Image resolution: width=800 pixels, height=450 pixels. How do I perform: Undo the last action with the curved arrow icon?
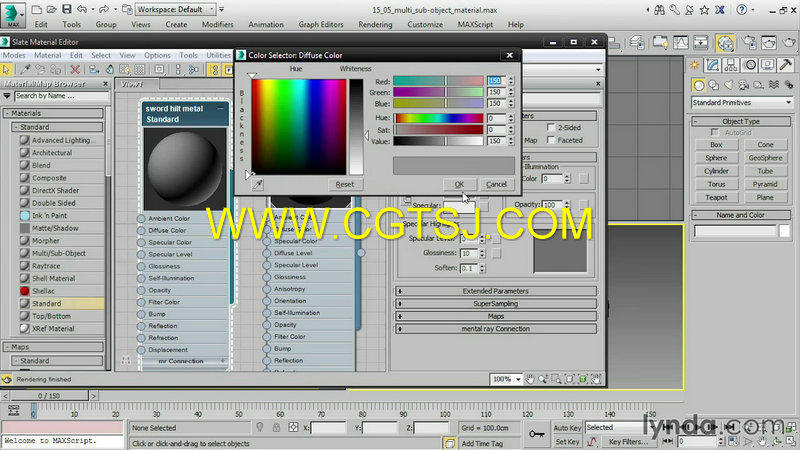(x=82, y=9)
